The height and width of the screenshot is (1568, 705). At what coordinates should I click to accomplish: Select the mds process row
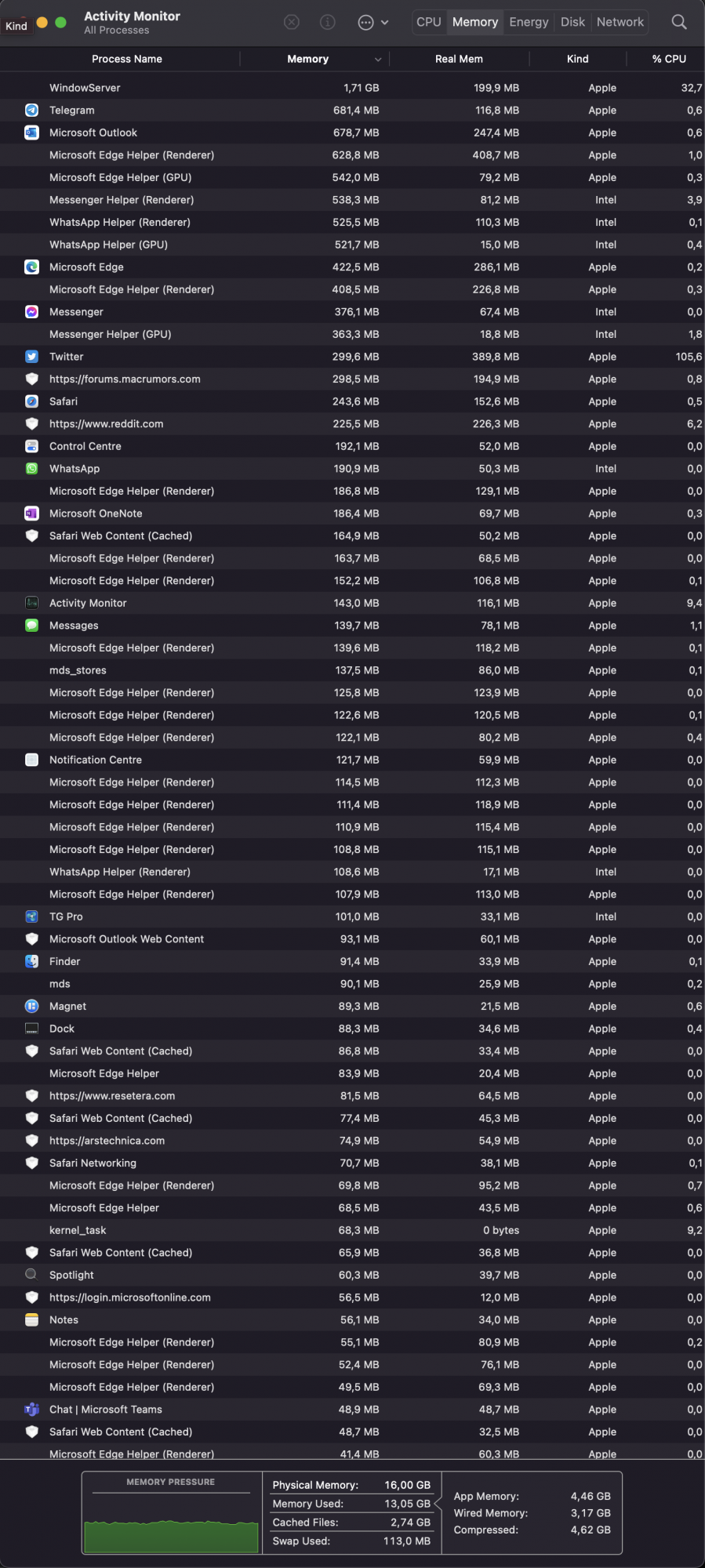352,984
